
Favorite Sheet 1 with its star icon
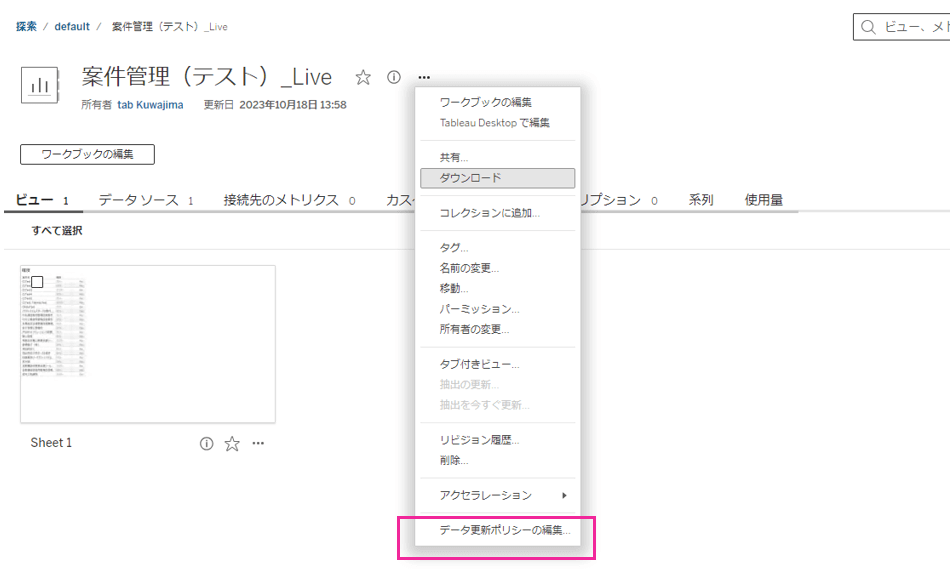[x=232, y=443]
